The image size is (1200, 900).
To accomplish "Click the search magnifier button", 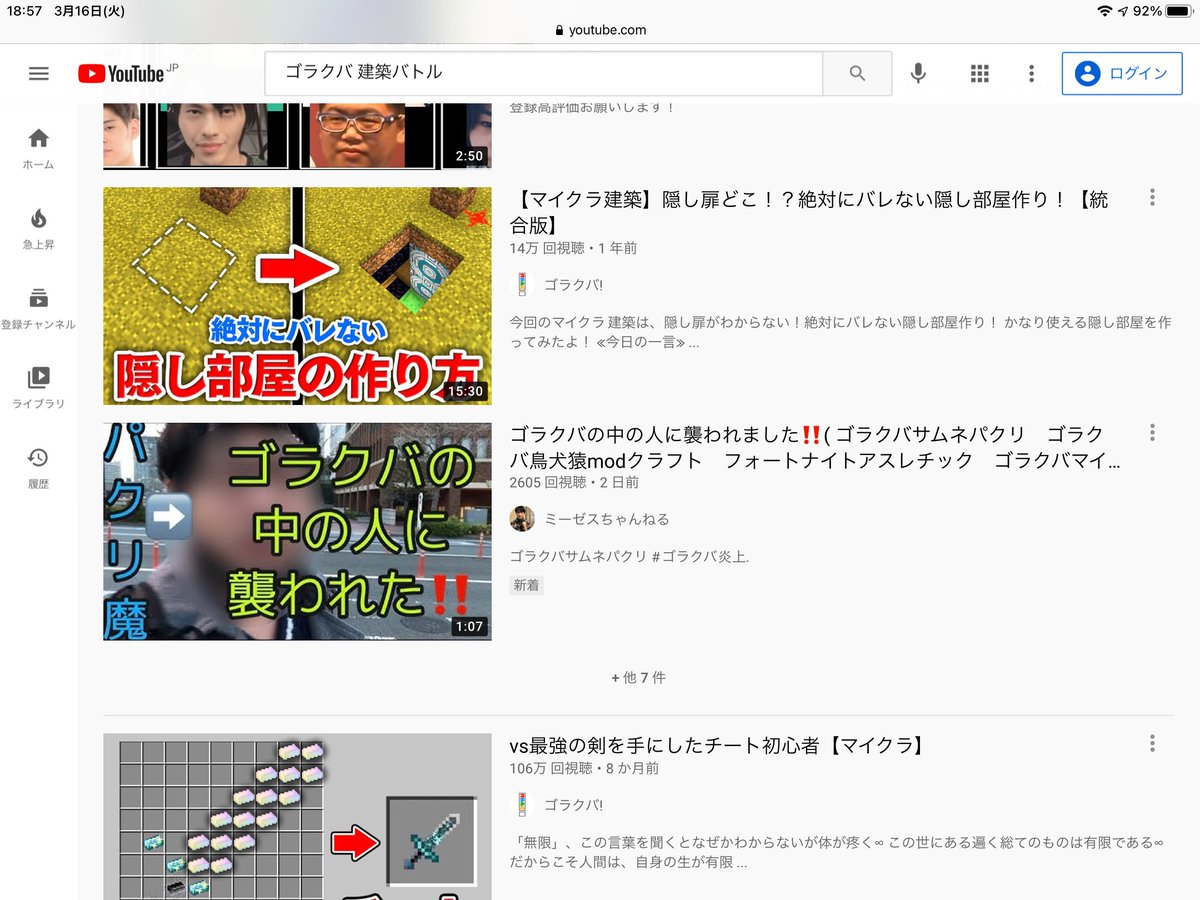I will [x=857, y=73].
